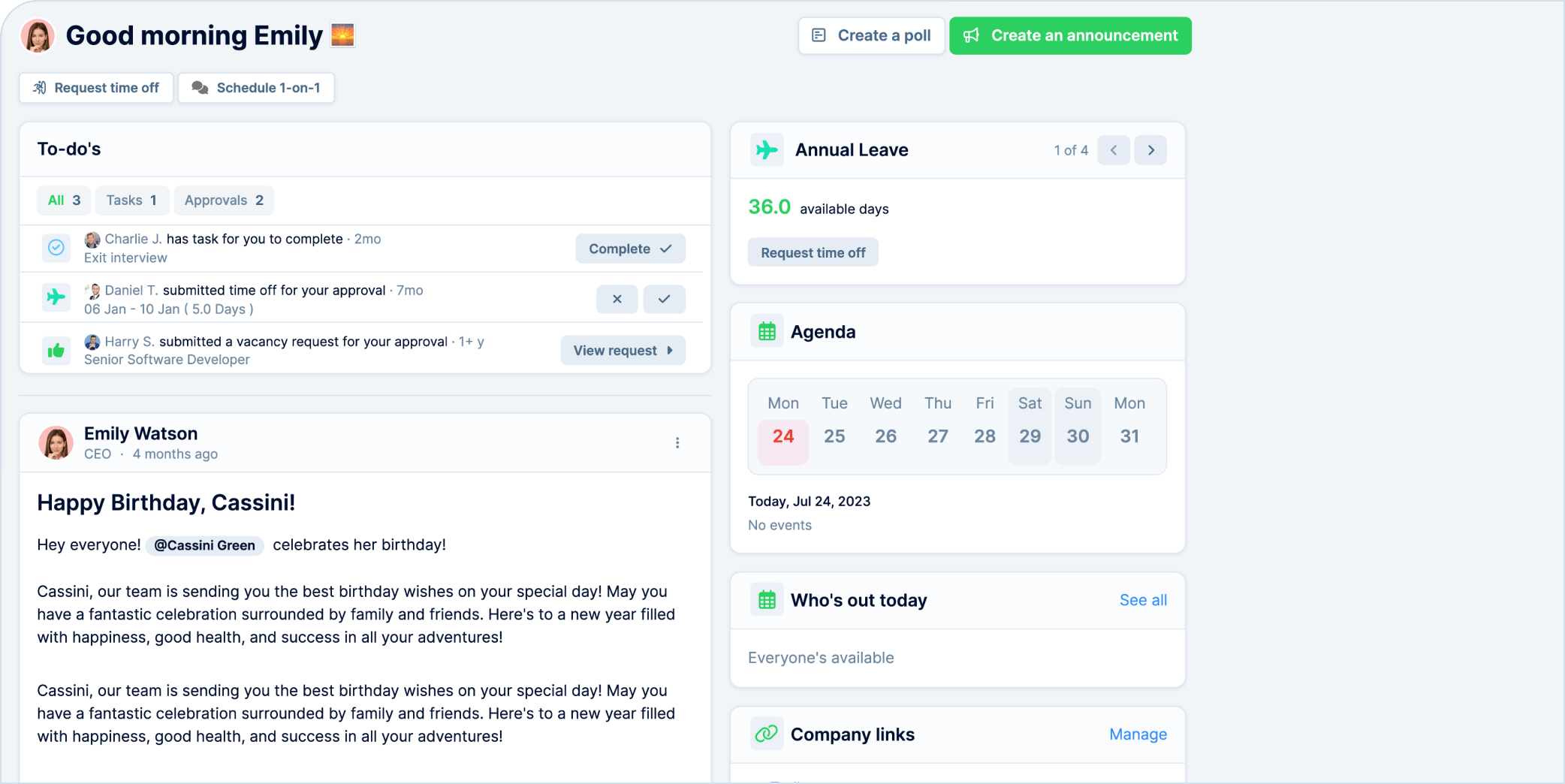Image resolution: width=1565 pixels, height=784 pixels.
Task: Mark the Exit interview task circle checked
Action: point(56,247)
